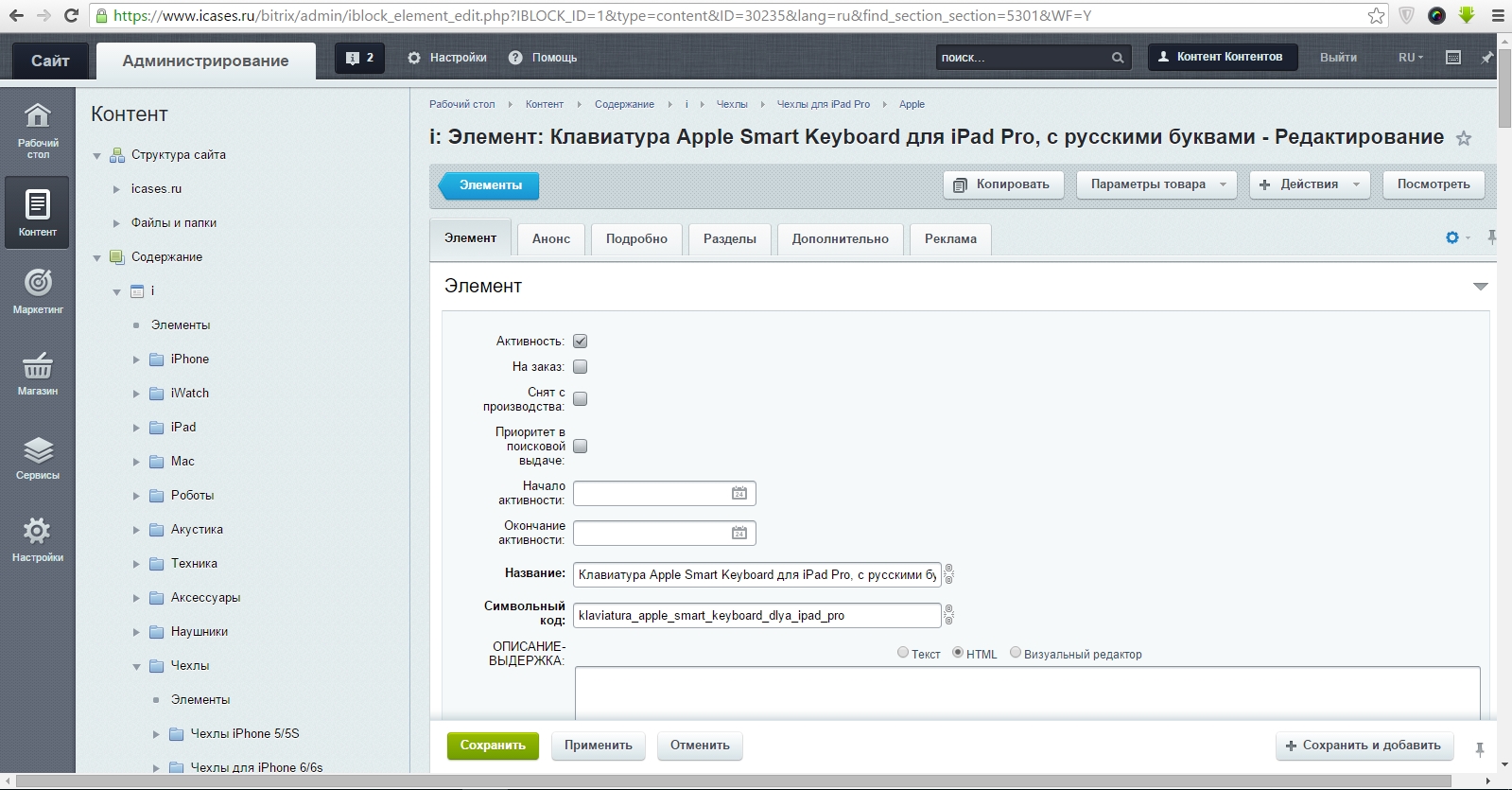Click the icon next to the Название field
1512x790 pixels.
[x=948, y=574]
